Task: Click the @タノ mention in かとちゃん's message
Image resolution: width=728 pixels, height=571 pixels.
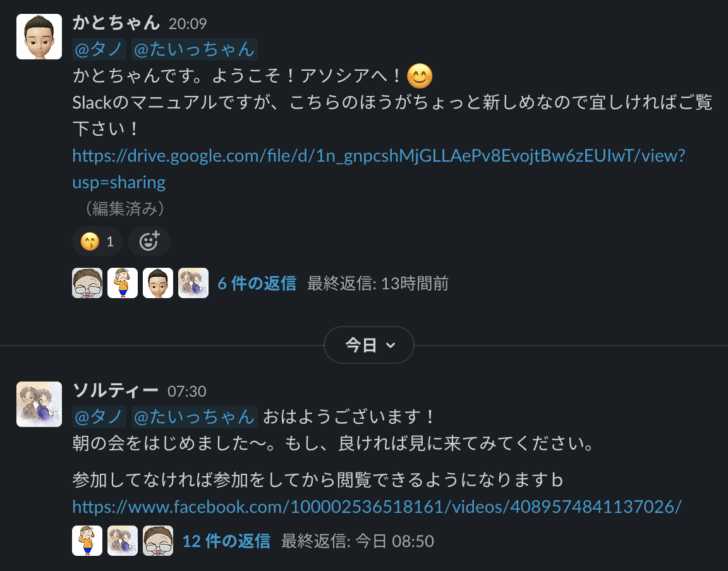Action: [x=99, y=49]
